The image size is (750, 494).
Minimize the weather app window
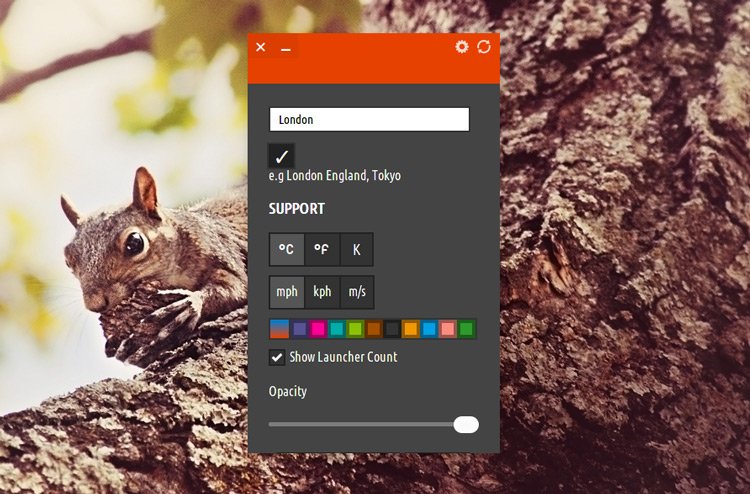286,49
